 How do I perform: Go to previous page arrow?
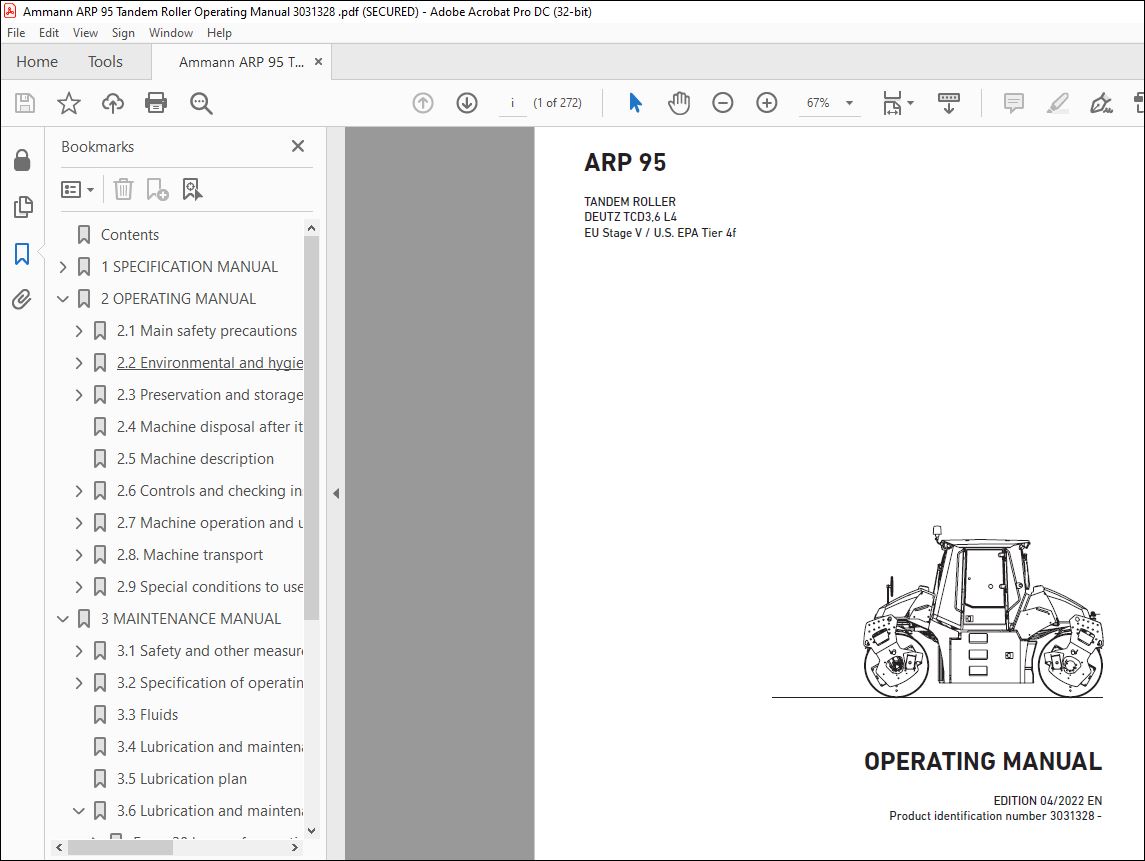(x=423, y=103)
